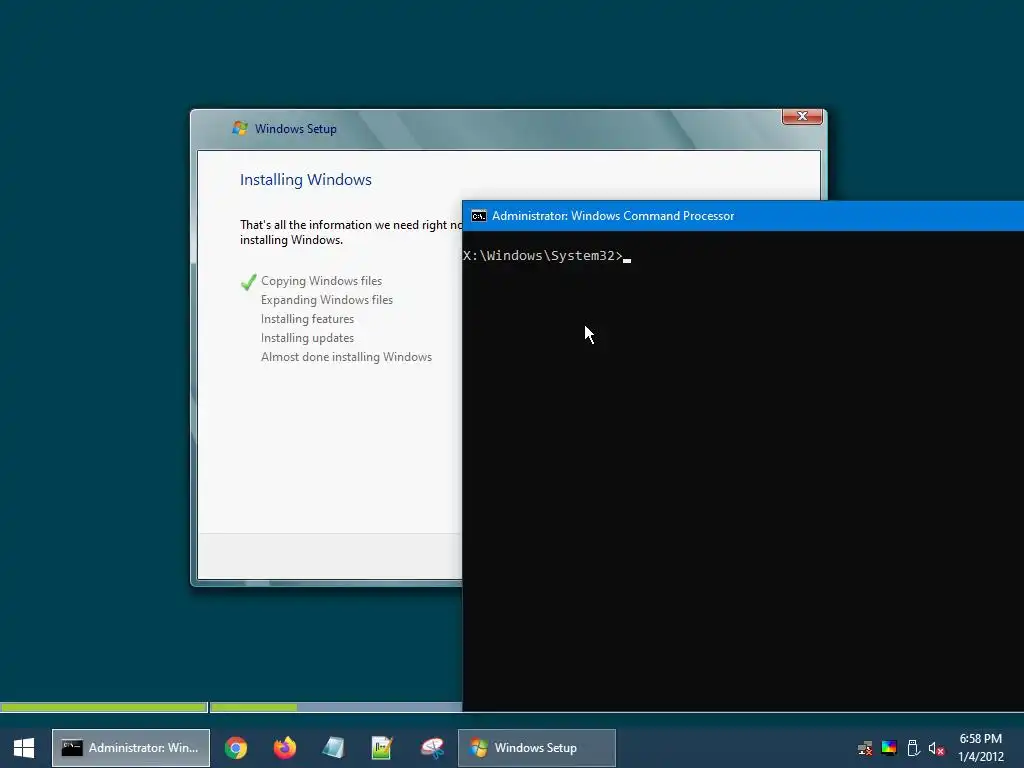Open the blue notebook icon in taskbar

coord(334,748)
